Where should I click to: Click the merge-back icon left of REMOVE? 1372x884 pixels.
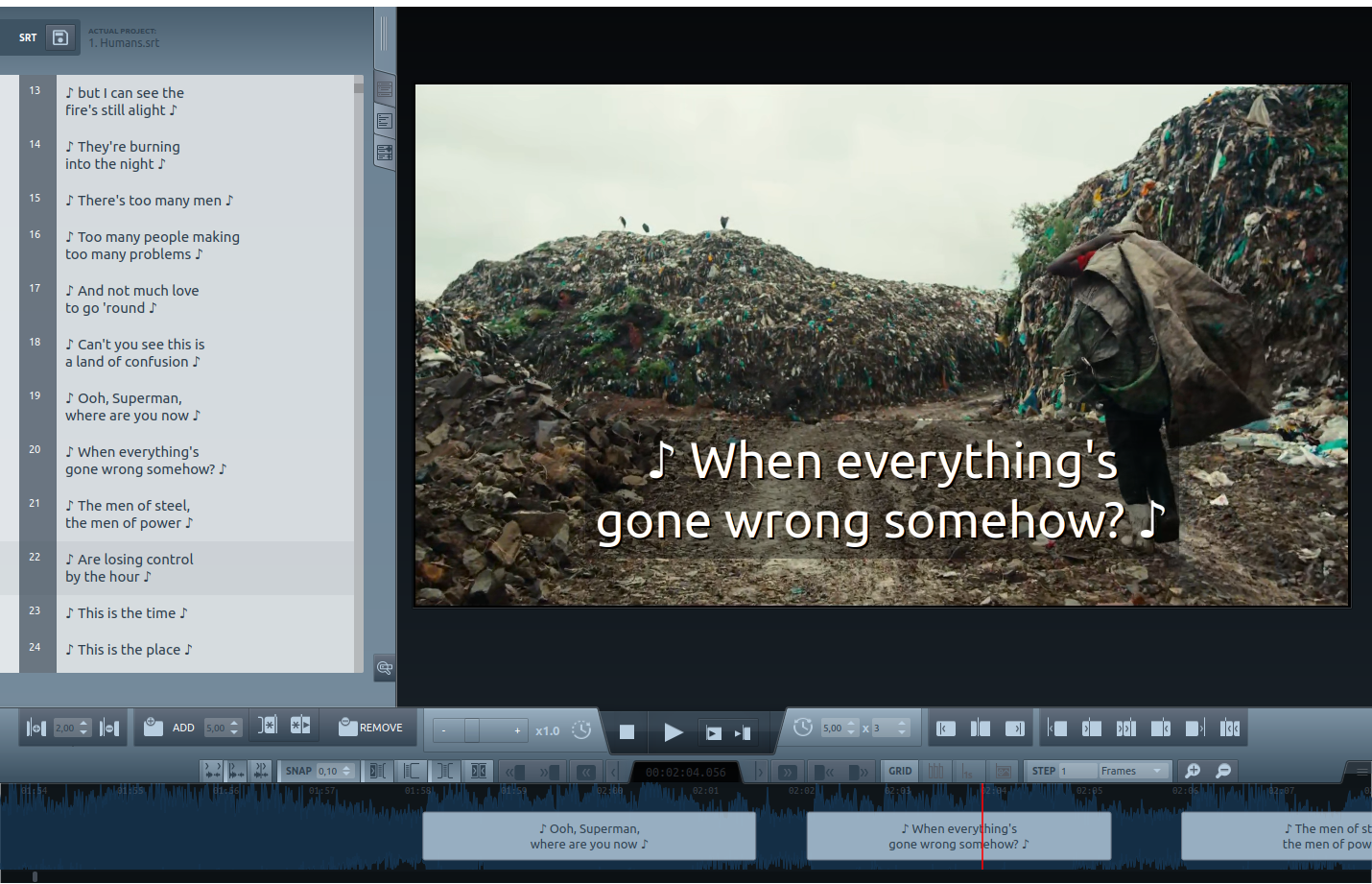tap(268, 725)
